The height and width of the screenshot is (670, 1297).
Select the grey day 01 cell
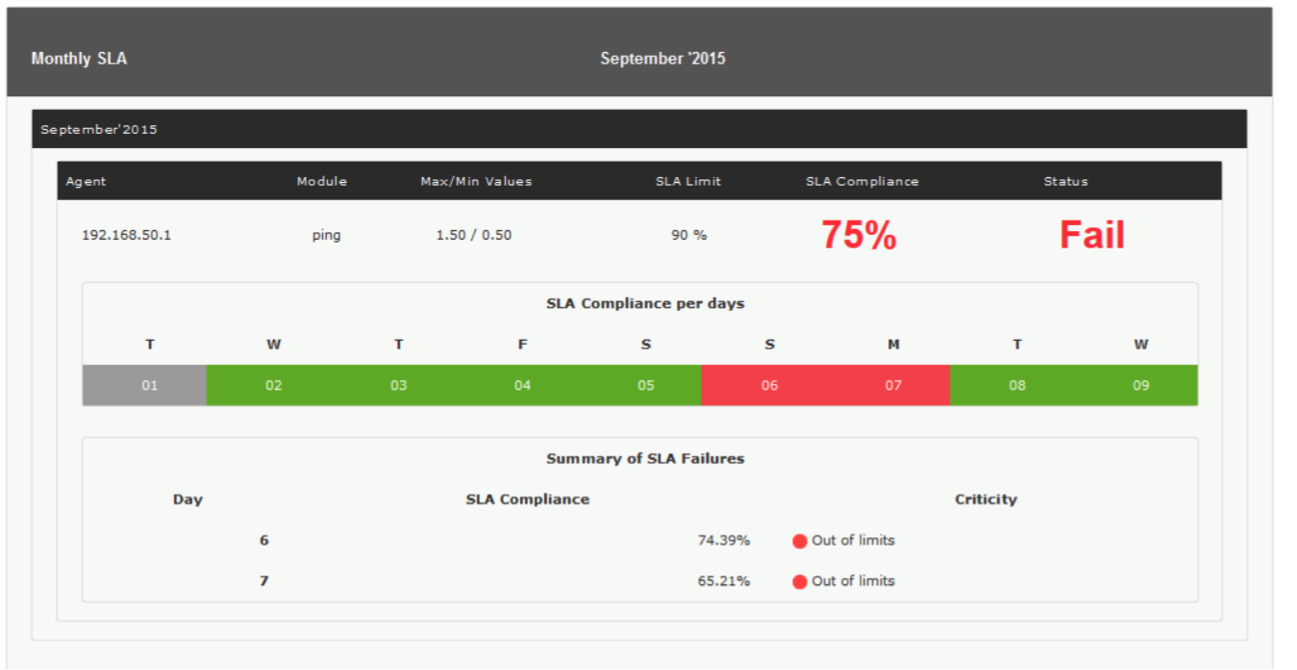145,385
